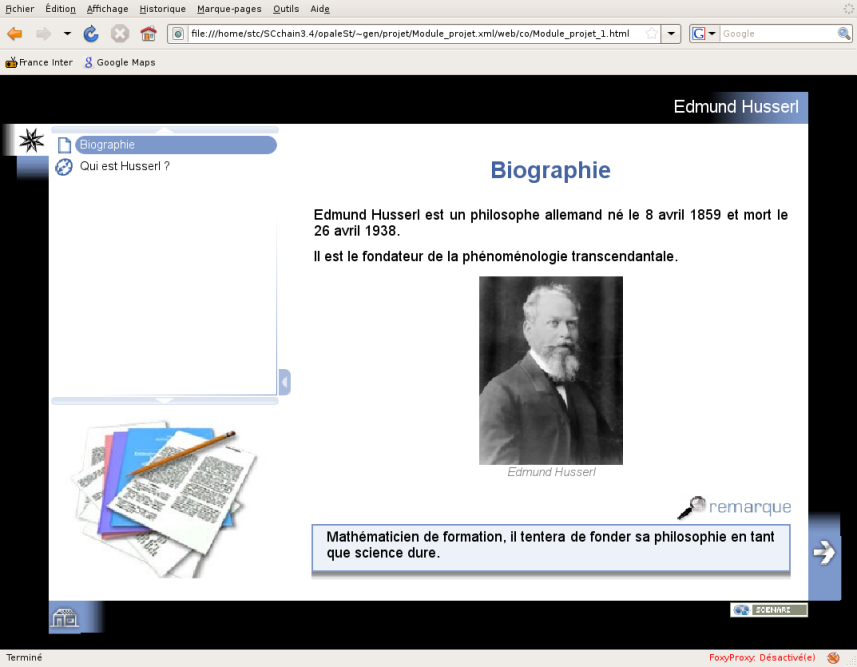Open the history dropdown next to forward button
The image size is (857, 667).
[x=67, y=34]
